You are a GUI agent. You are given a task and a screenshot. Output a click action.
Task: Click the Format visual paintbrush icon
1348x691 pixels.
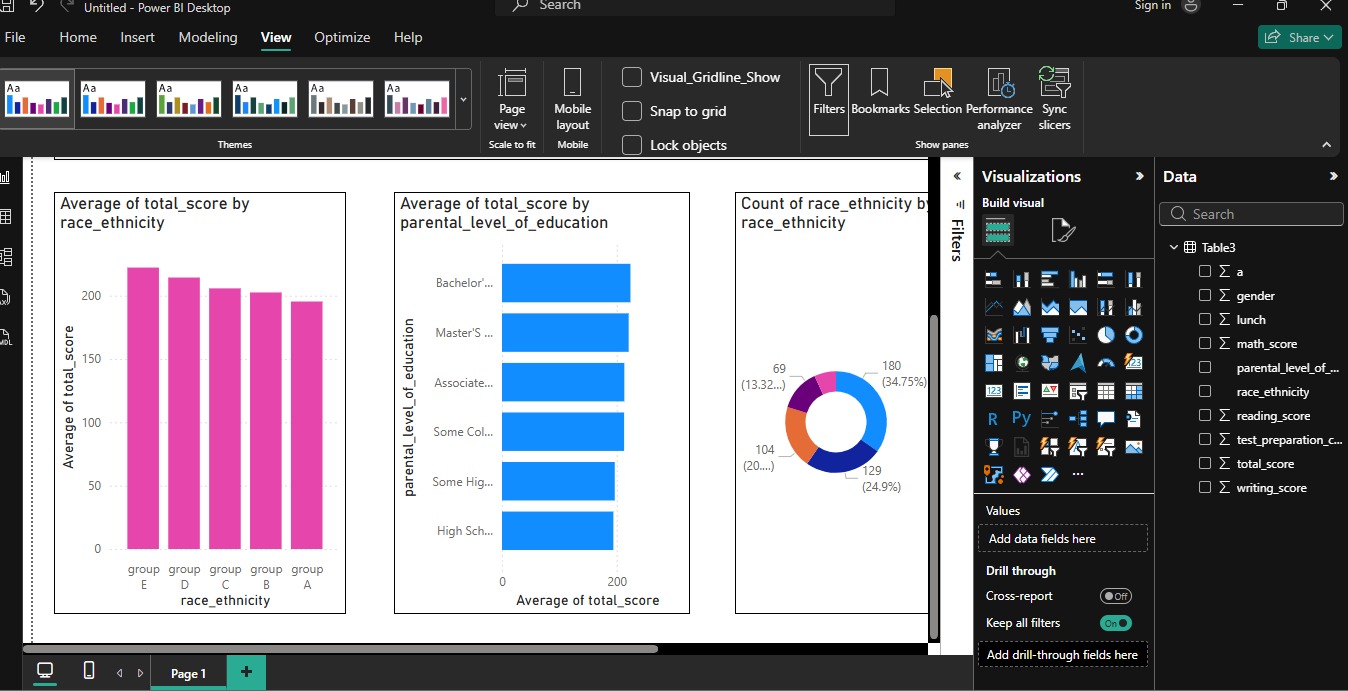coord(1063,232)
